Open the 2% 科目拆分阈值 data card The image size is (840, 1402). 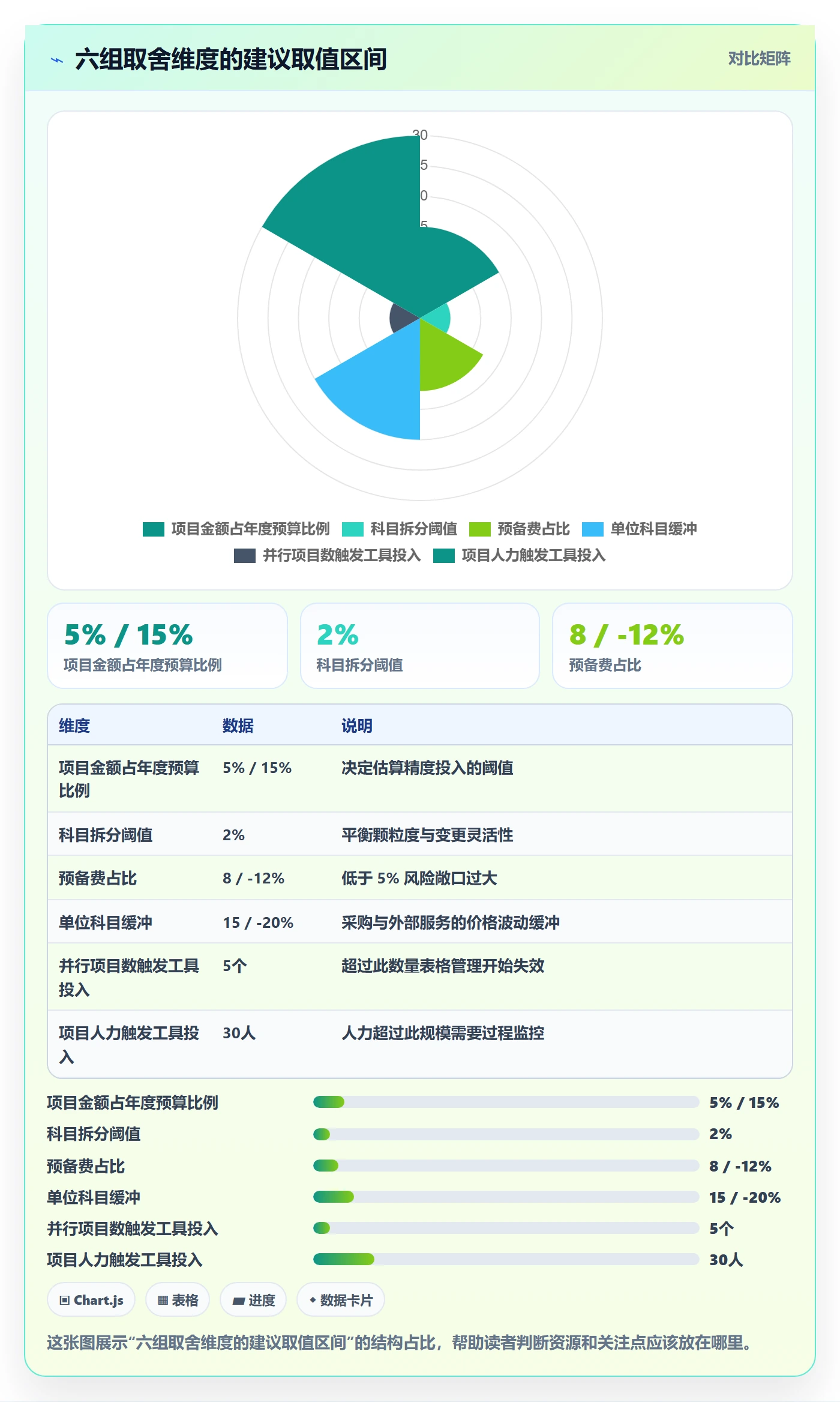(x=420, y=646)
